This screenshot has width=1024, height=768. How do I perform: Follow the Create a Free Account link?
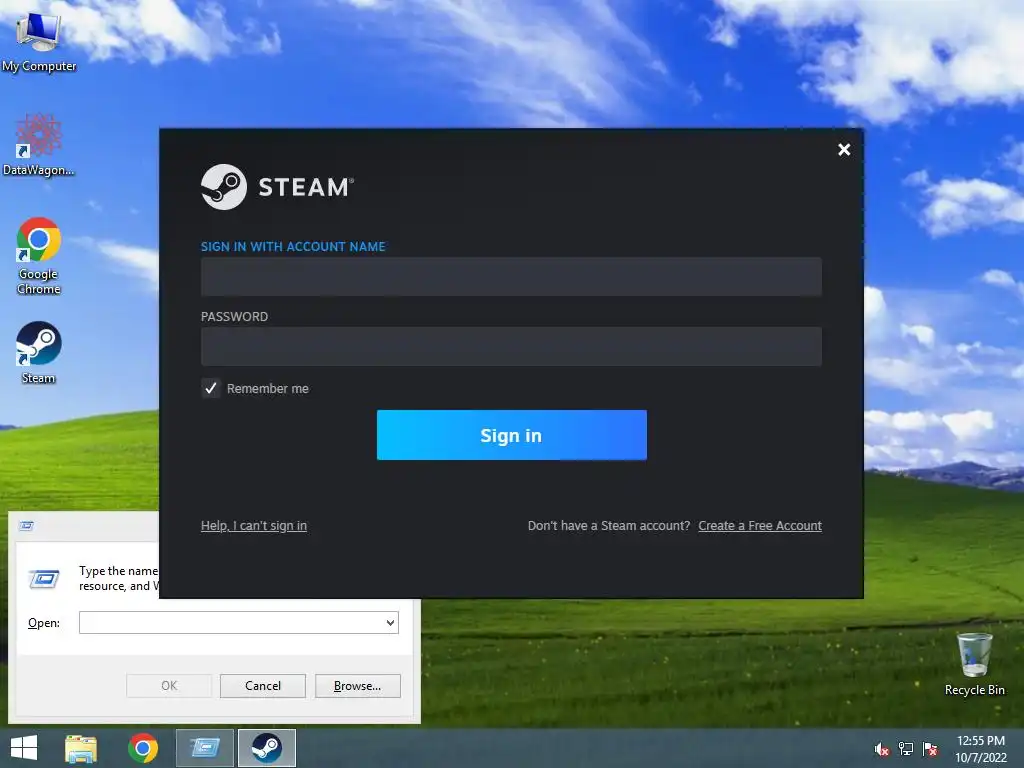tap(760, 526)
